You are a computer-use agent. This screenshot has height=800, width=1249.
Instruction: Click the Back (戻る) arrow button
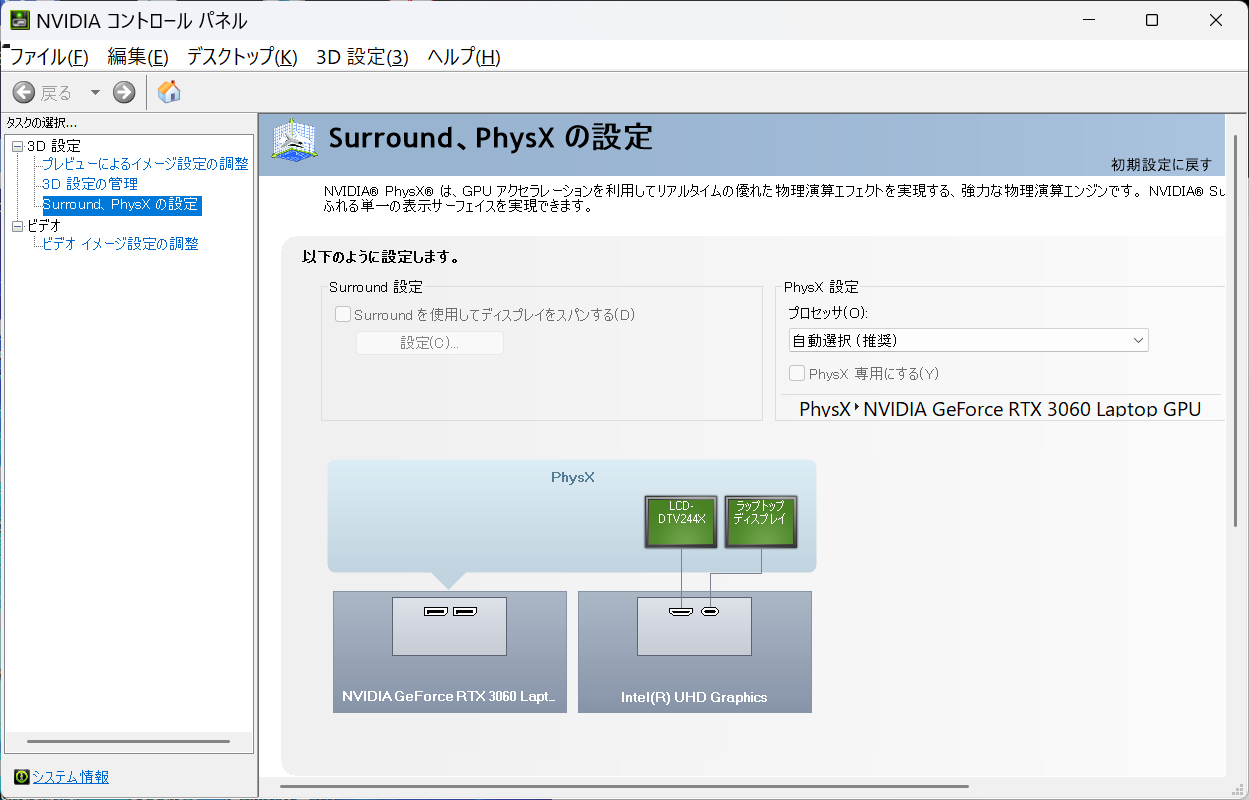[x=23, y=93]
